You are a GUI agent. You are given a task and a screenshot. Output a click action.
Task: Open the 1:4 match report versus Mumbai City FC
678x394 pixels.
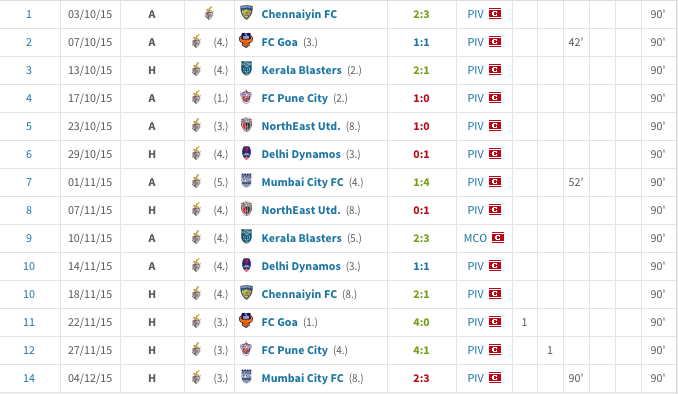(421, 182)
